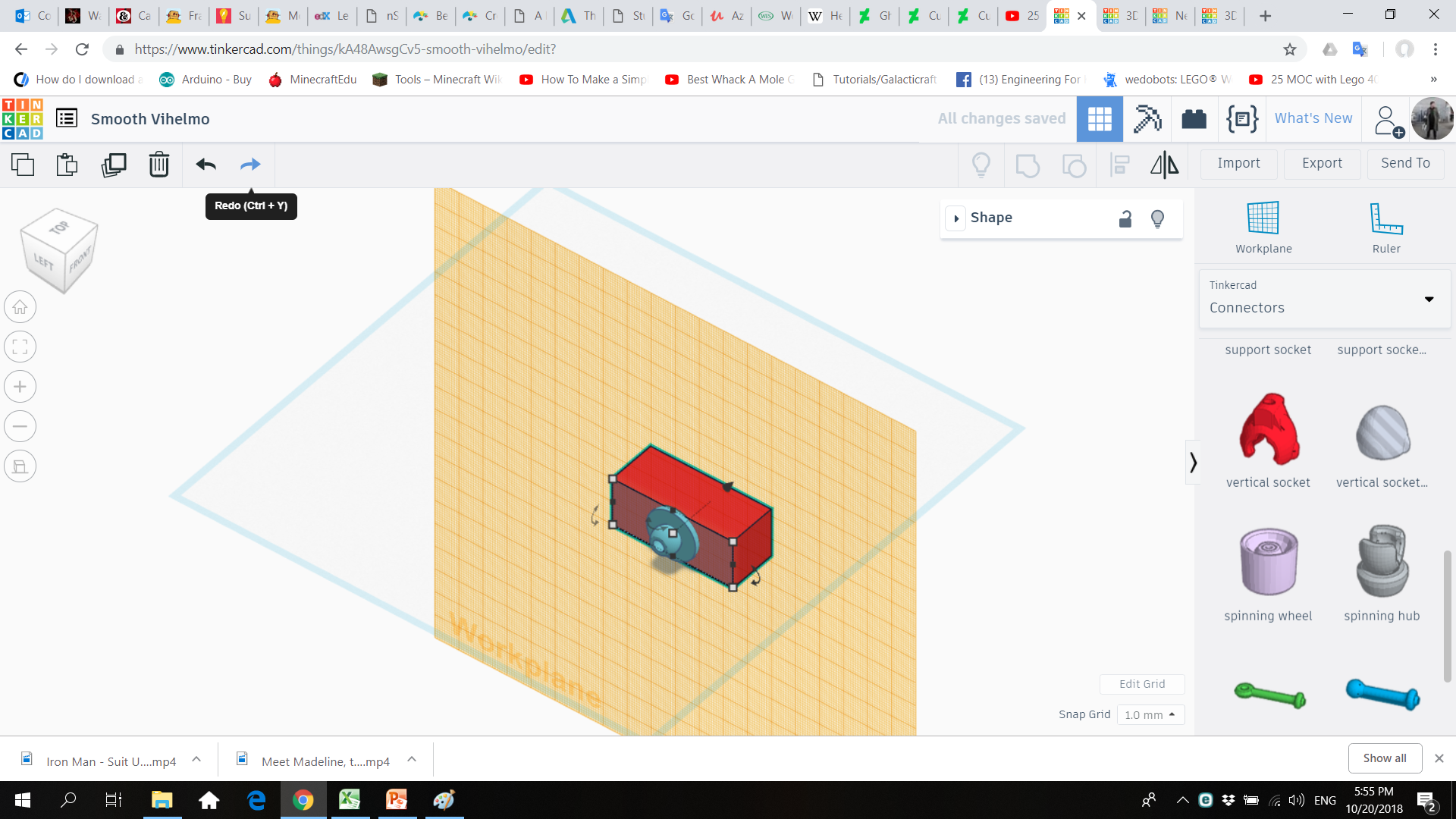1456x819 pixels.
Task: Click the Home view button
Action: click(20, 307)
